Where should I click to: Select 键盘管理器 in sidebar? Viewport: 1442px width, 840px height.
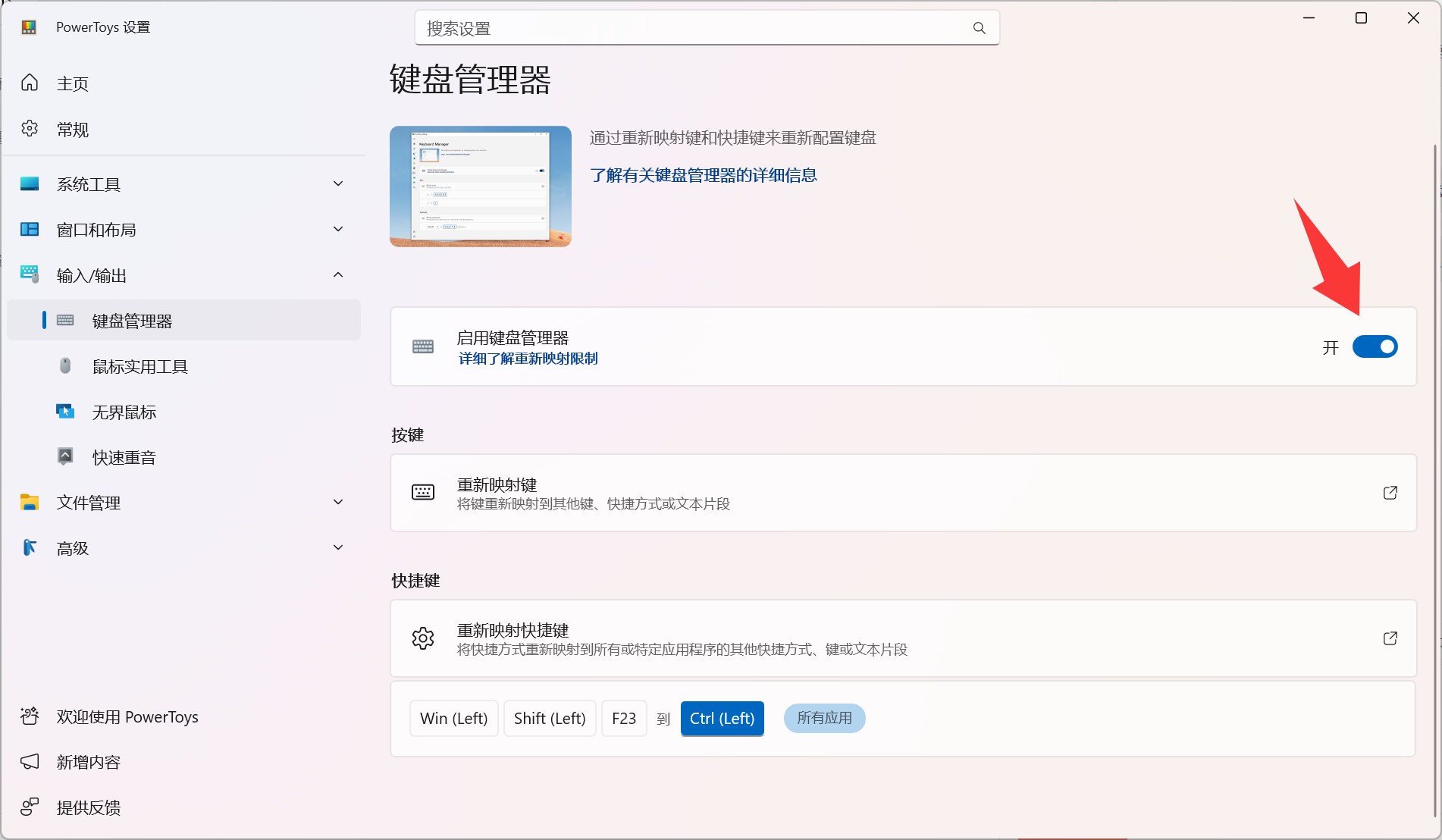tap(183, 321)
